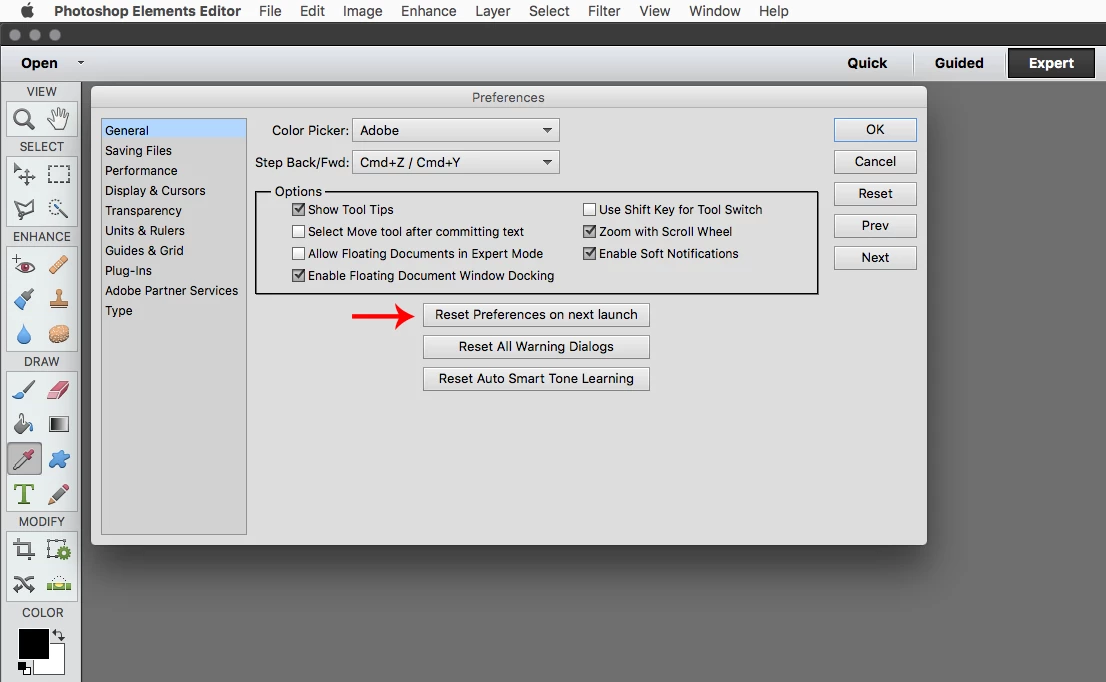Select the Lasso tool
The height and width of the screenshot is (682, 1106).
tap(24, 208)
